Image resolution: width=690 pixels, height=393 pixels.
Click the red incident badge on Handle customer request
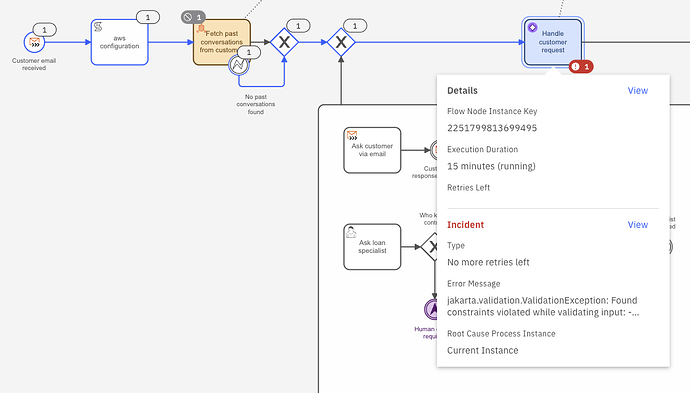pyautogui.click(x=581, y=67)
